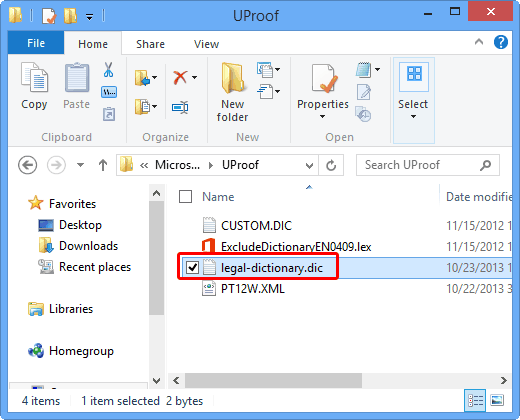
Task: Sort by the Name column header
Action: (218, 197)
